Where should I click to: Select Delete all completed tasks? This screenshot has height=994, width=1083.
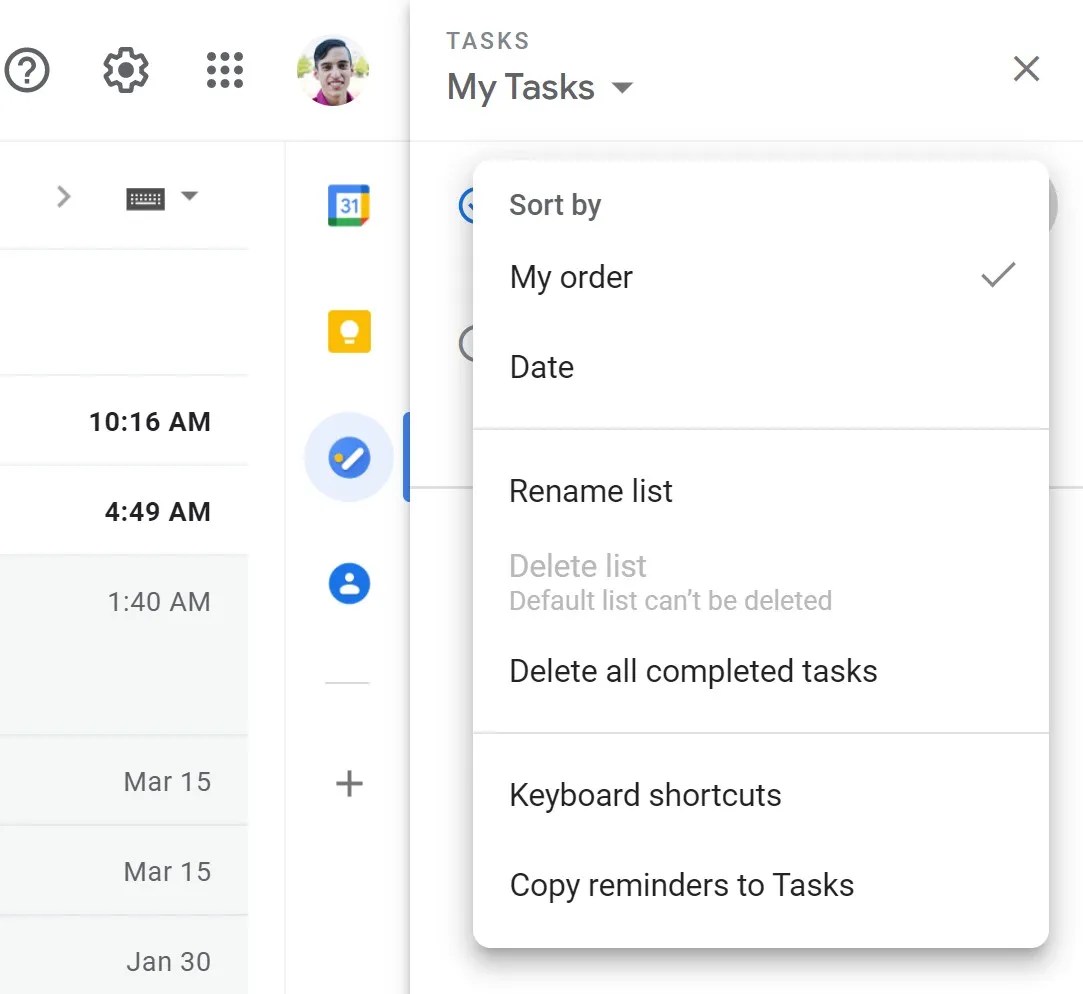pyautogui.click(x=693, y=671)
